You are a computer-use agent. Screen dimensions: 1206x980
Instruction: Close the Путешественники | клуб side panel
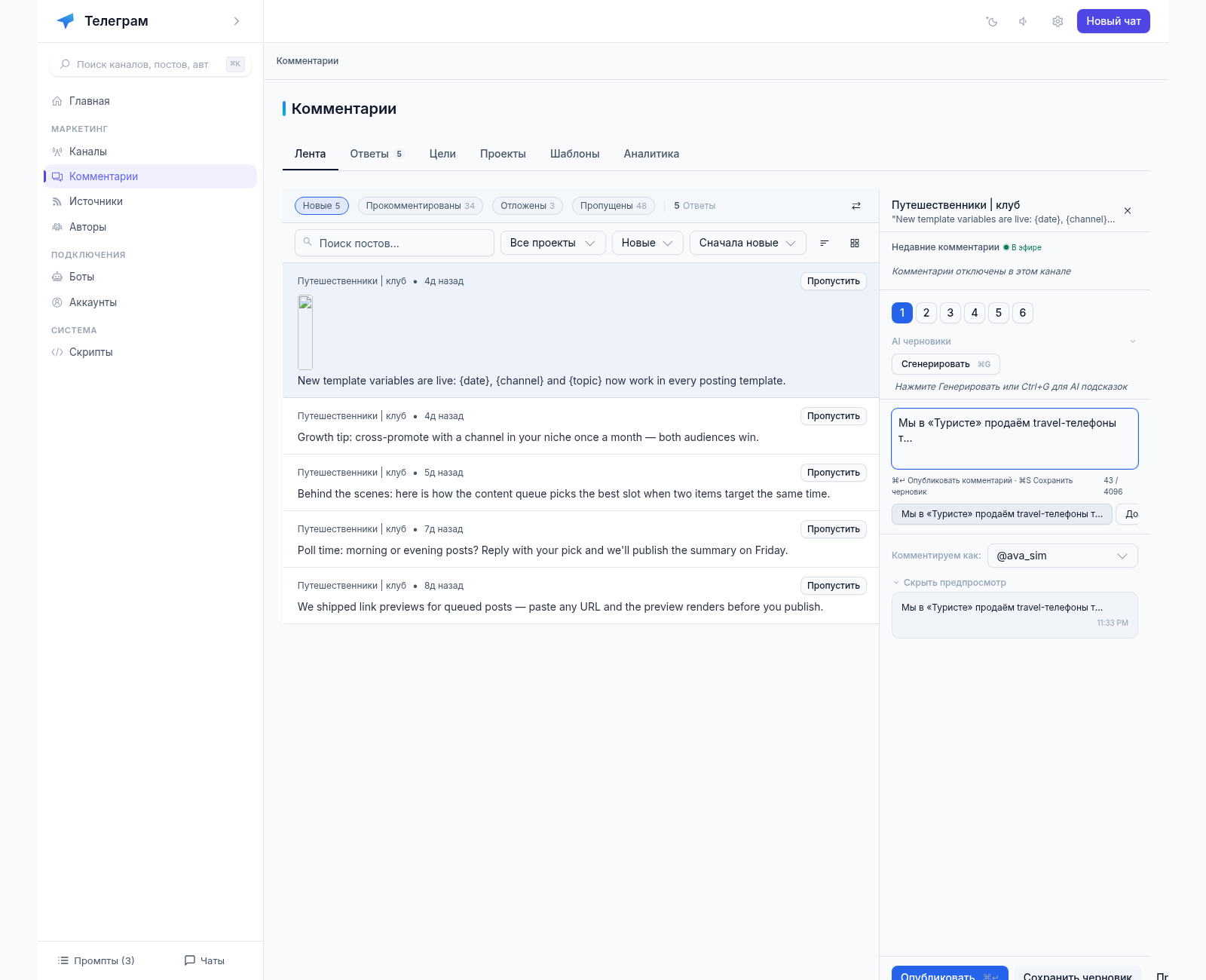pyautogui.click(x=1128, y=211)
